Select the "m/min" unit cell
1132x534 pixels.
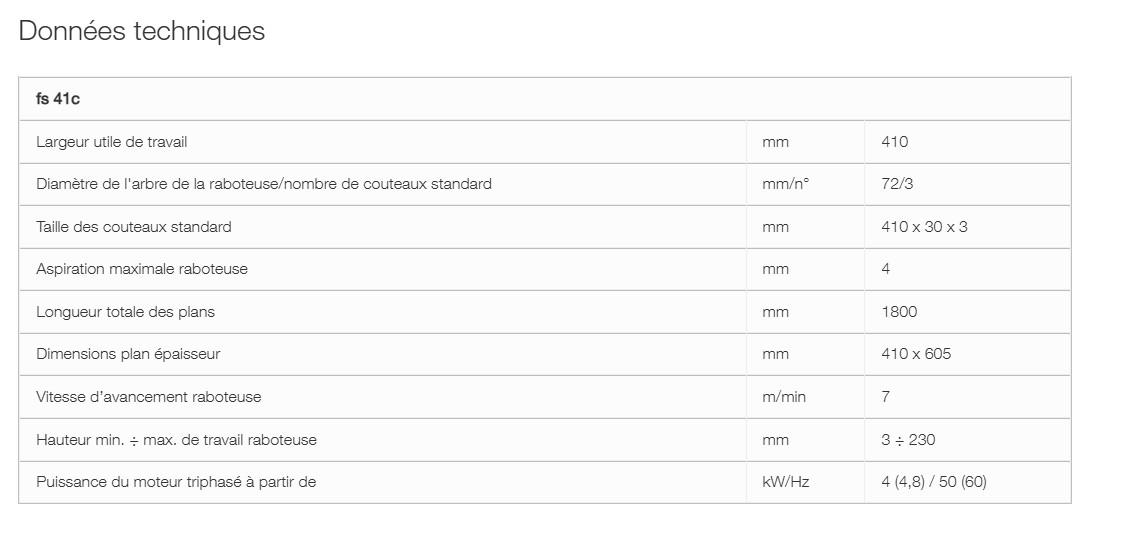[784, 397]
